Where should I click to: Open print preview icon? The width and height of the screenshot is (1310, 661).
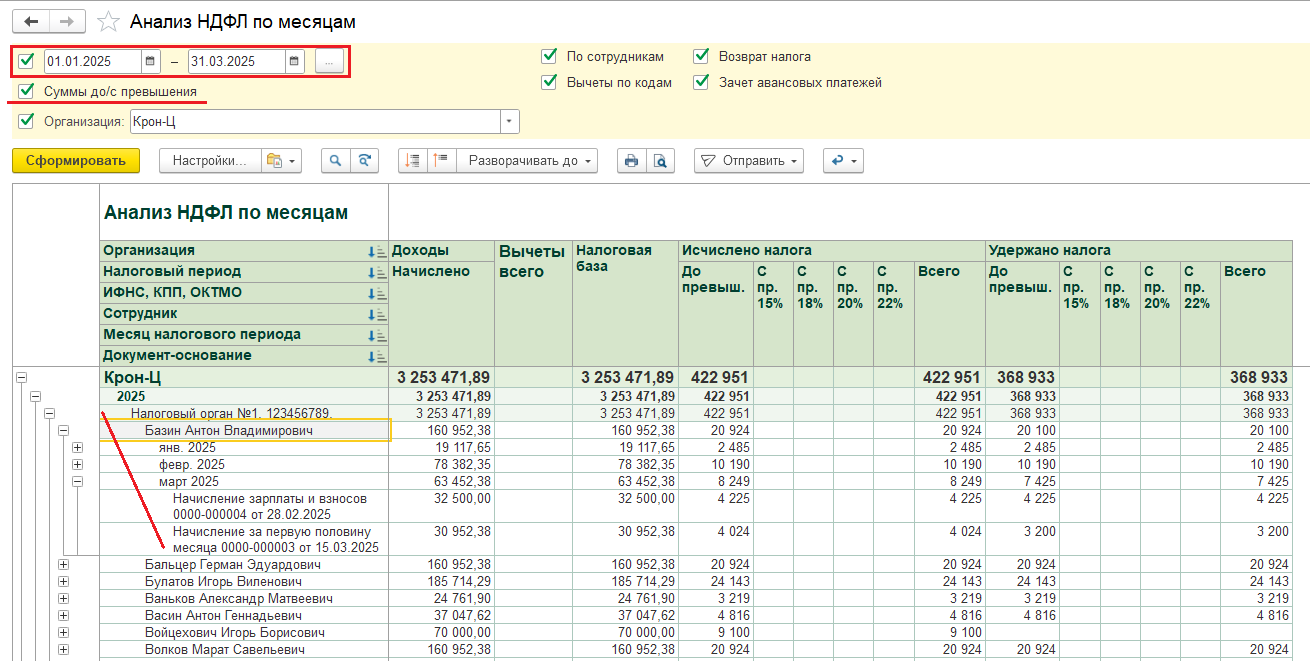660,160
